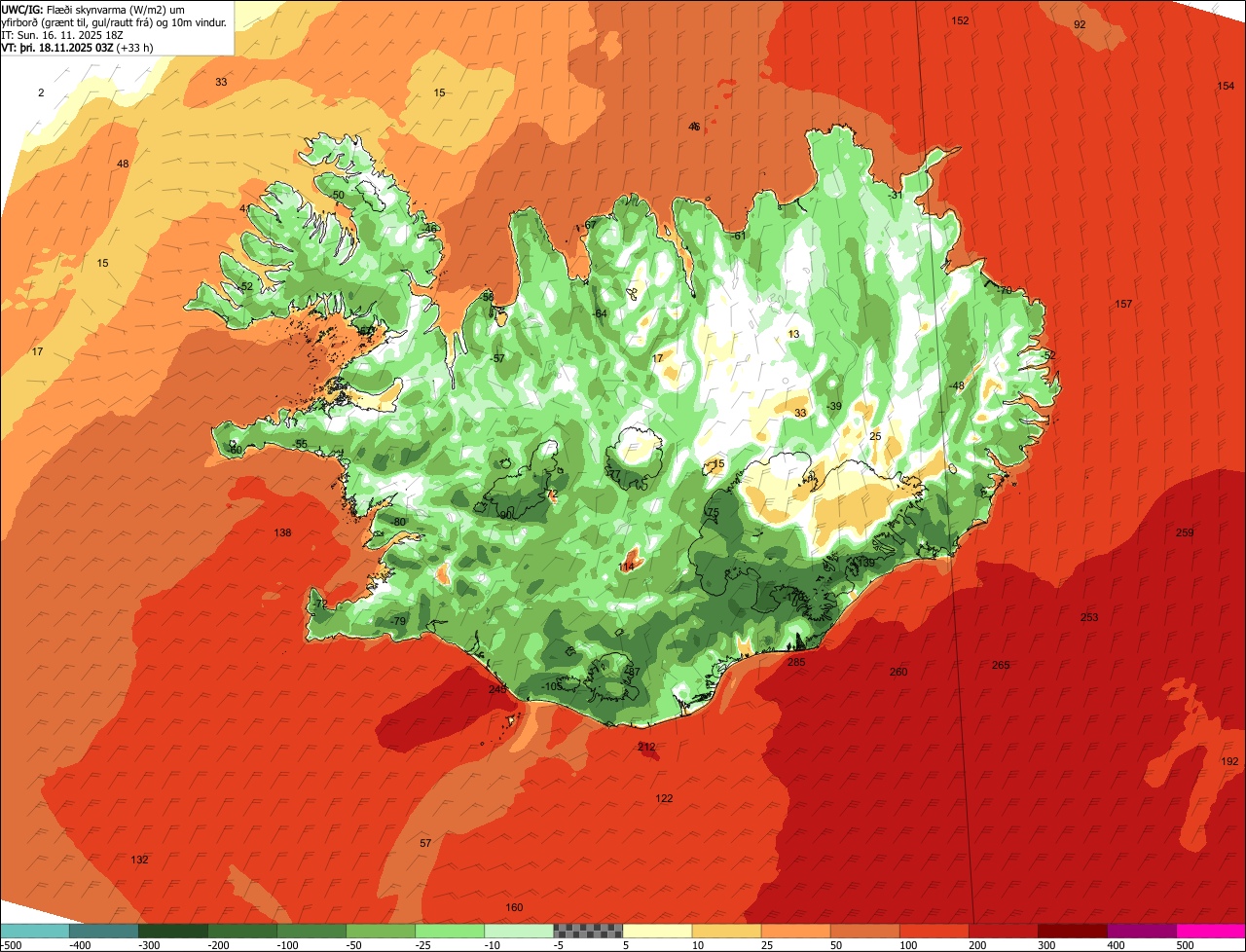Click the value 139 on the southeast coast

(865, 563)
